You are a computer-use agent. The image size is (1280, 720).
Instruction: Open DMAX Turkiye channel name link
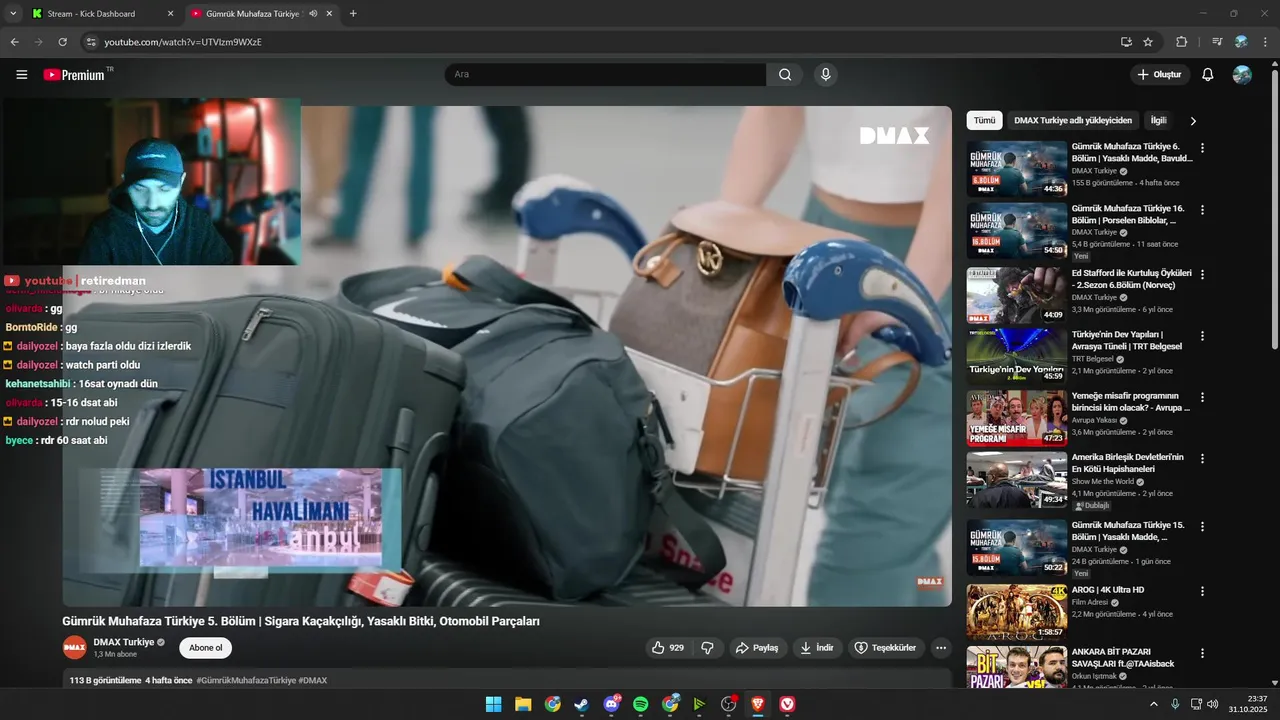(123, 642)
